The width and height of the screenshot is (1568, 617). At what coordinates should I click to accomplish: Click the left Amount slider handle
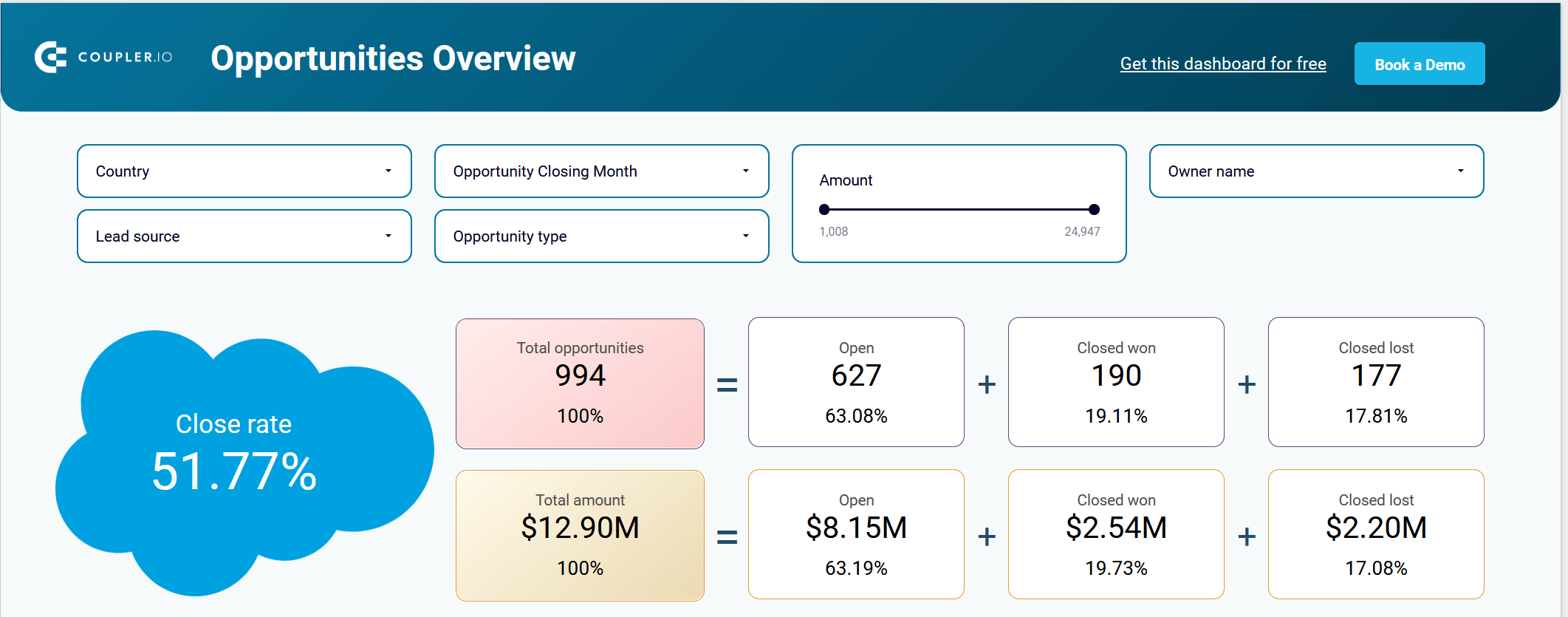point(824,209)
